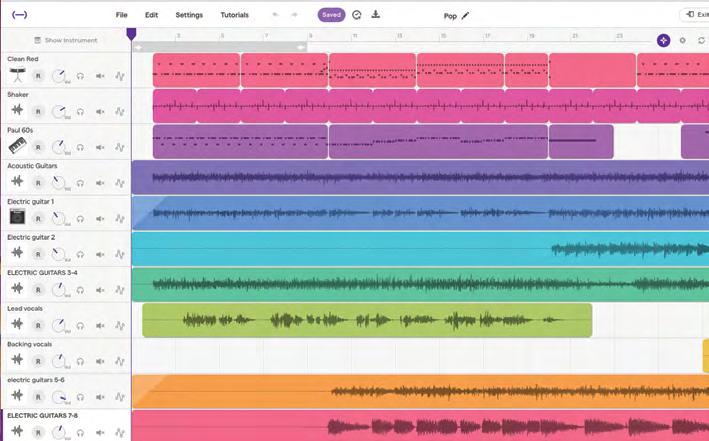Mute the ELECTRIC GUITARS 7-8 track
709x441 pixels.
(100, 432)
